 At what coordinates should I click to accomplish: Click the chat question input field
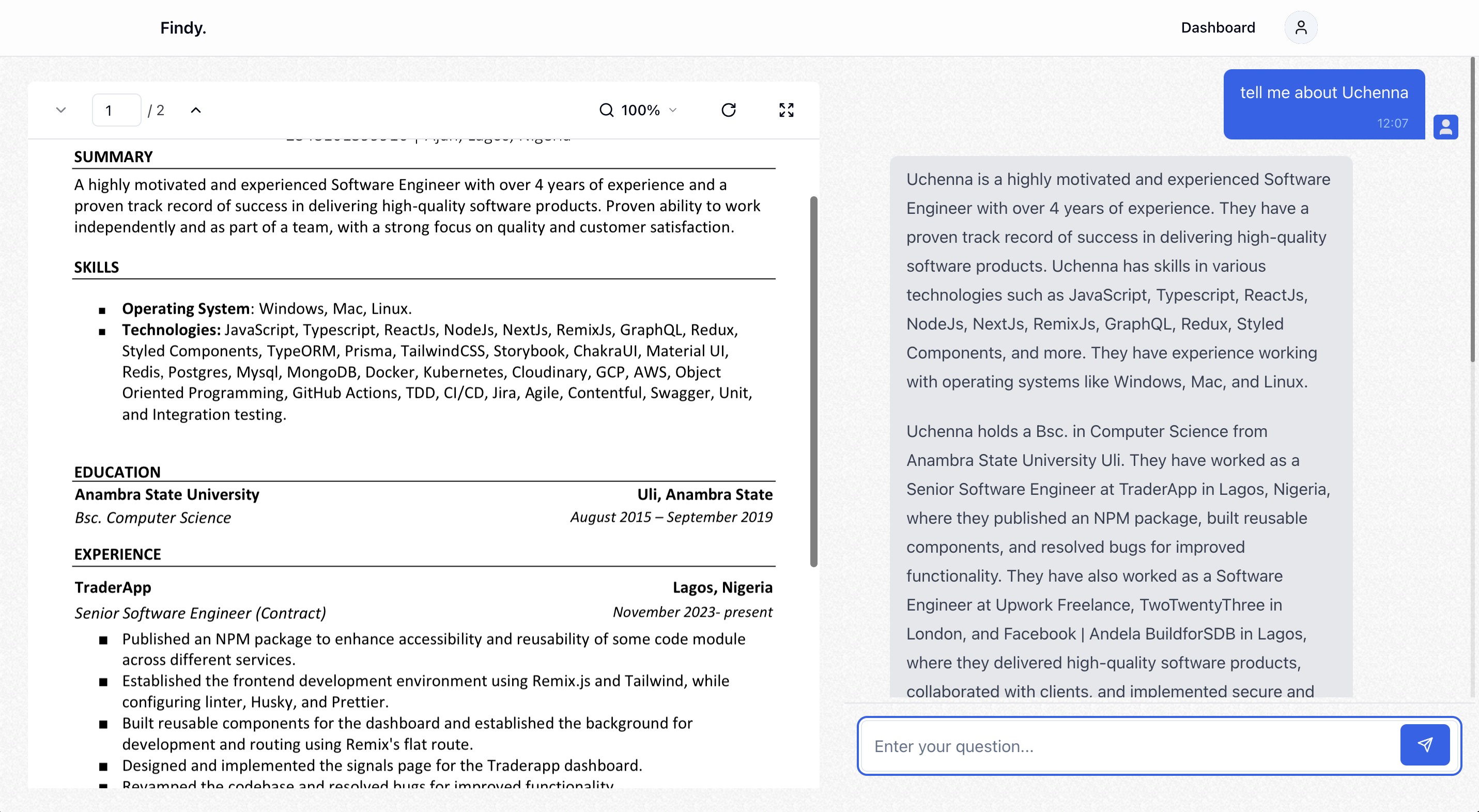tap(1131, 745)
